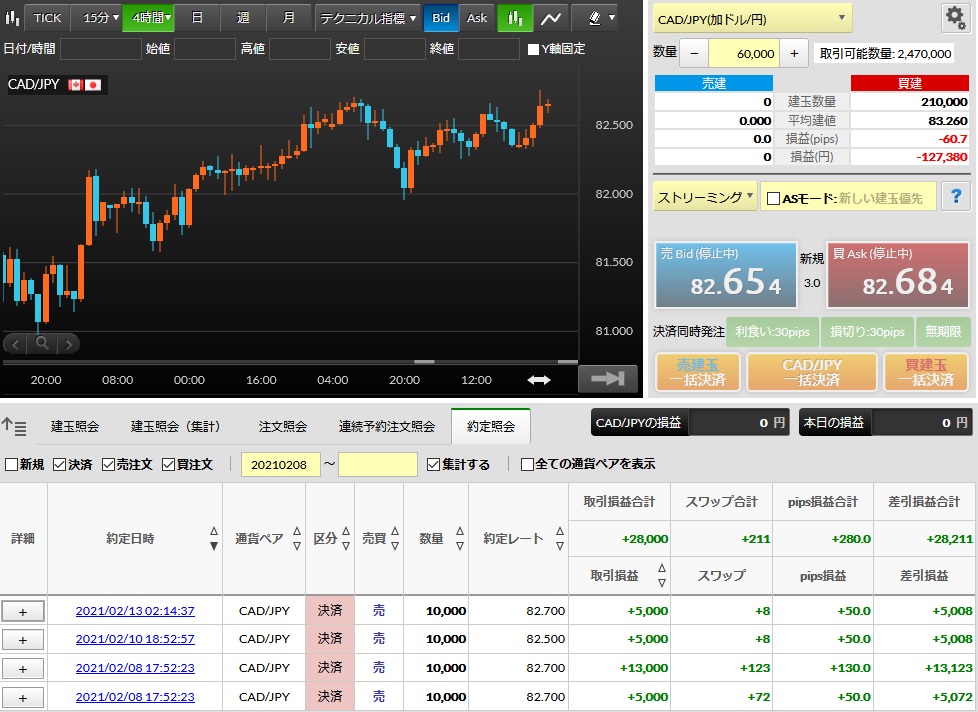Click the start date field 20210208
This screenshot has height=712, width=978.
[281, 464]
